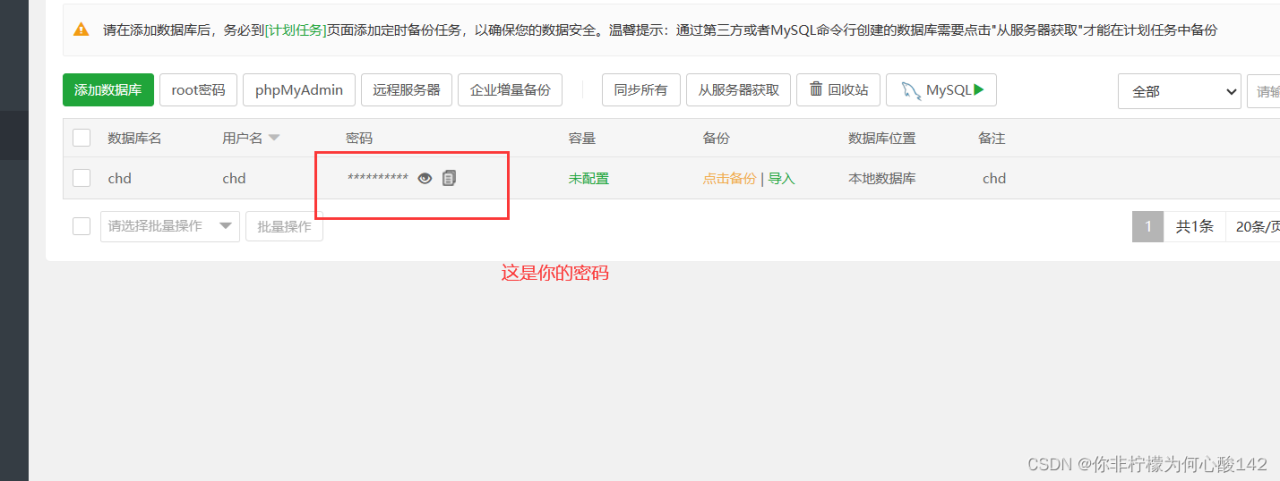Copy the chd database password

[x=449, y=178]
